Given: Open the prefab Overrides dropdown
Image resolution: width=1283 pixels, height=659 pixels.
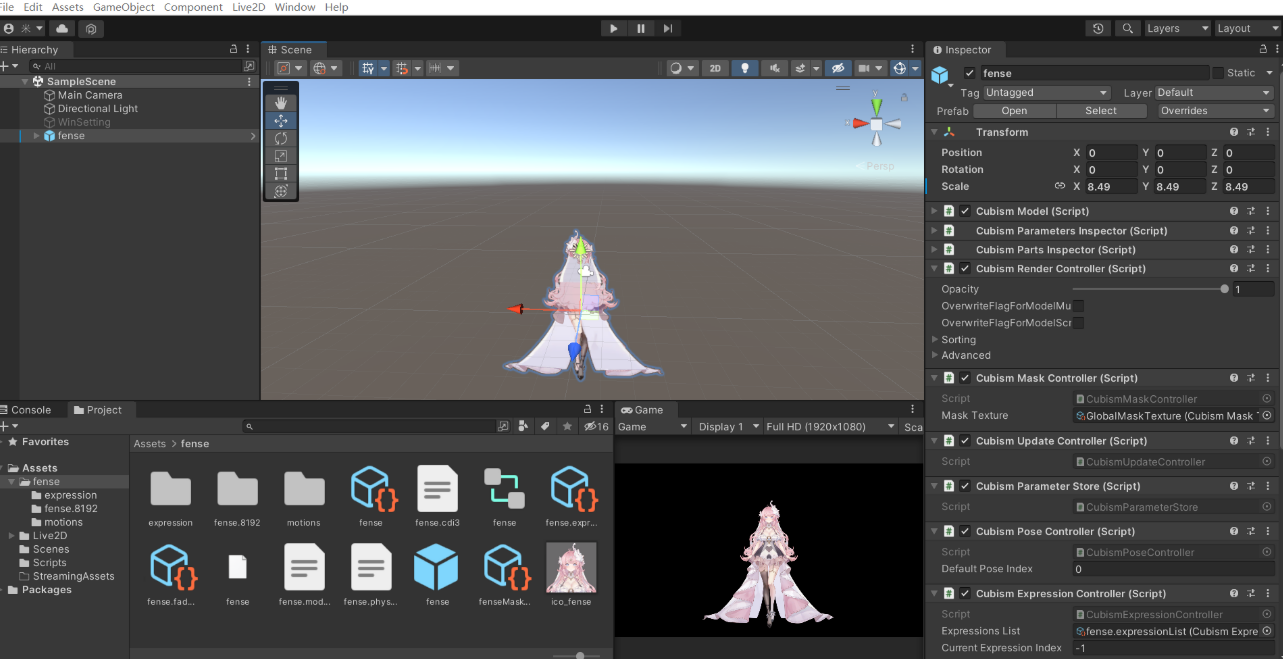Looking at the screenshot, I should click(x=1214, y=111).
